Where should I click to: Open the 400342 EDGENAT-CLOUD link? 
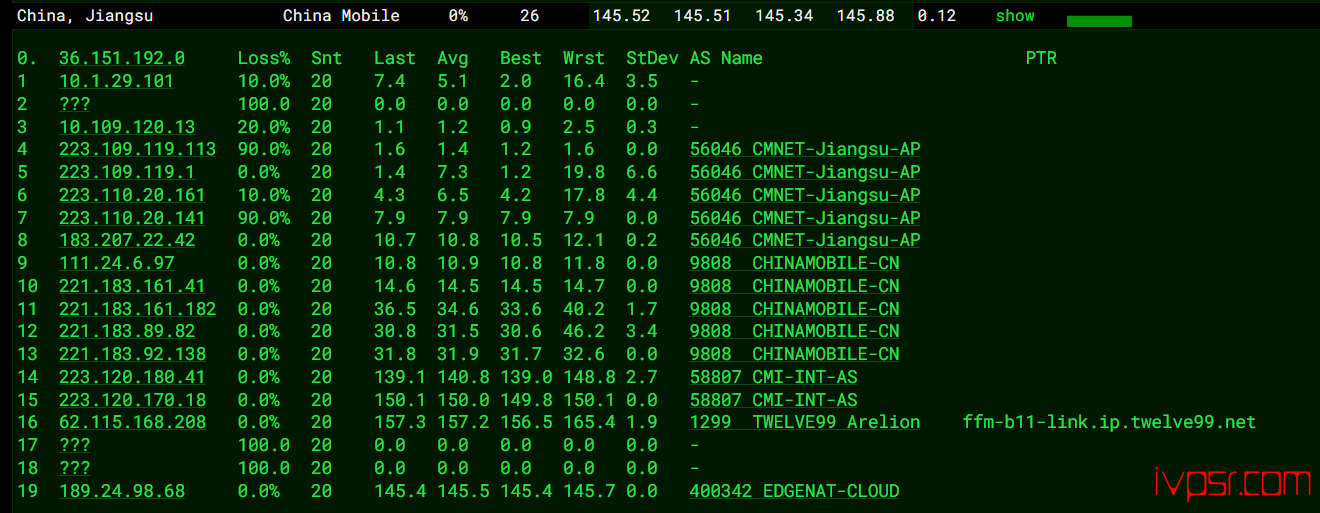(795, 492)
